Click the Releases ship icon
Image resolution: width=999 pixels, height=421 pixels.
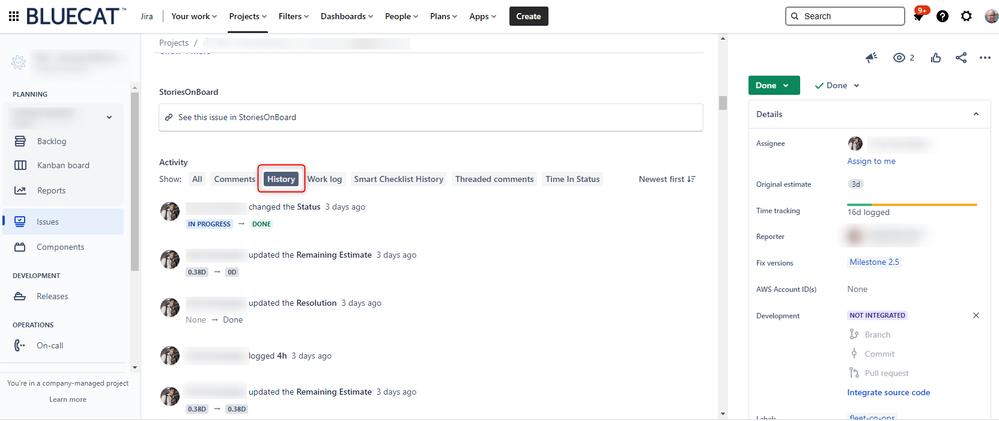[x=20, y=296]
